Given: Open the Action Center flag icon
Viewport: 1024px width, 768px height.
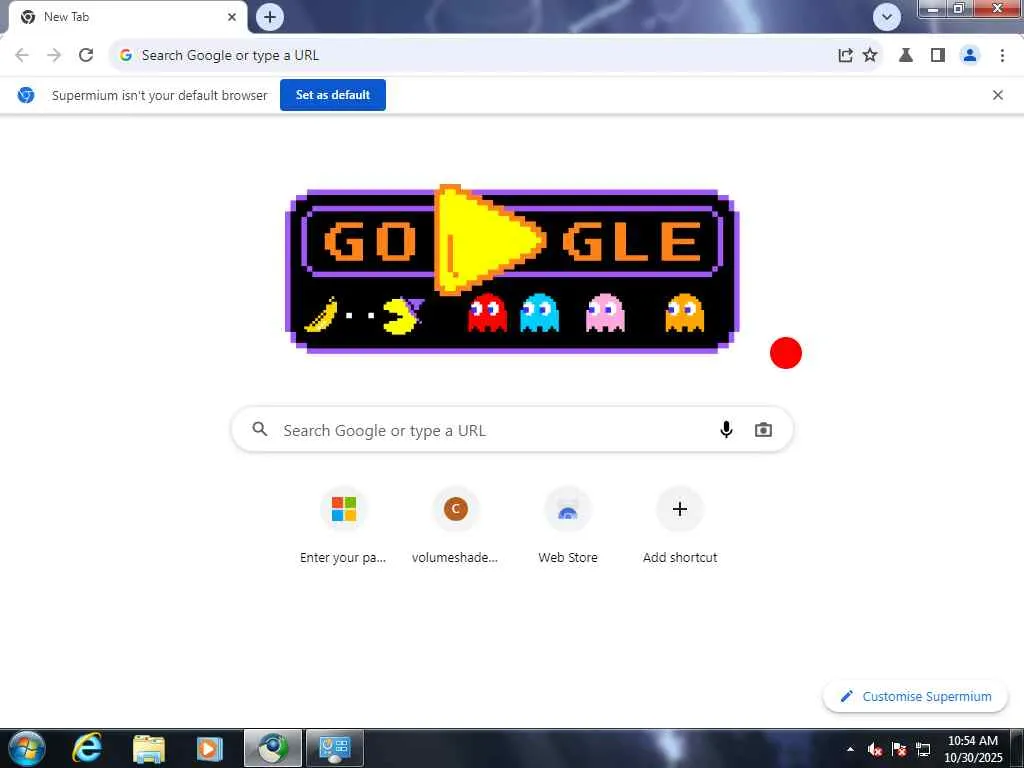Looking at the screenshot, I should click(899, 750).
